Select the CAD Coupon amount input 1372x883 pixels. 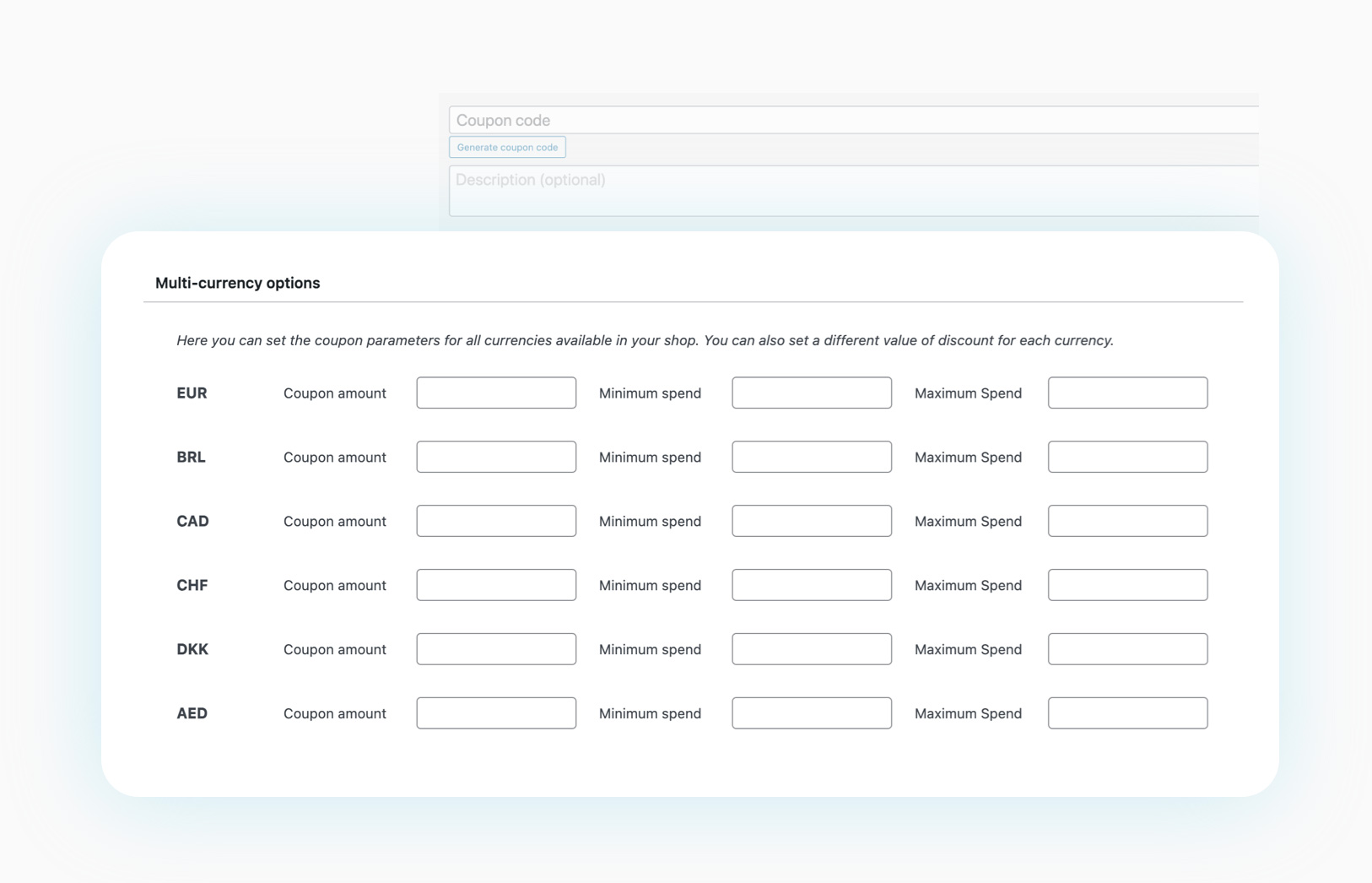(x=496, y=521)
